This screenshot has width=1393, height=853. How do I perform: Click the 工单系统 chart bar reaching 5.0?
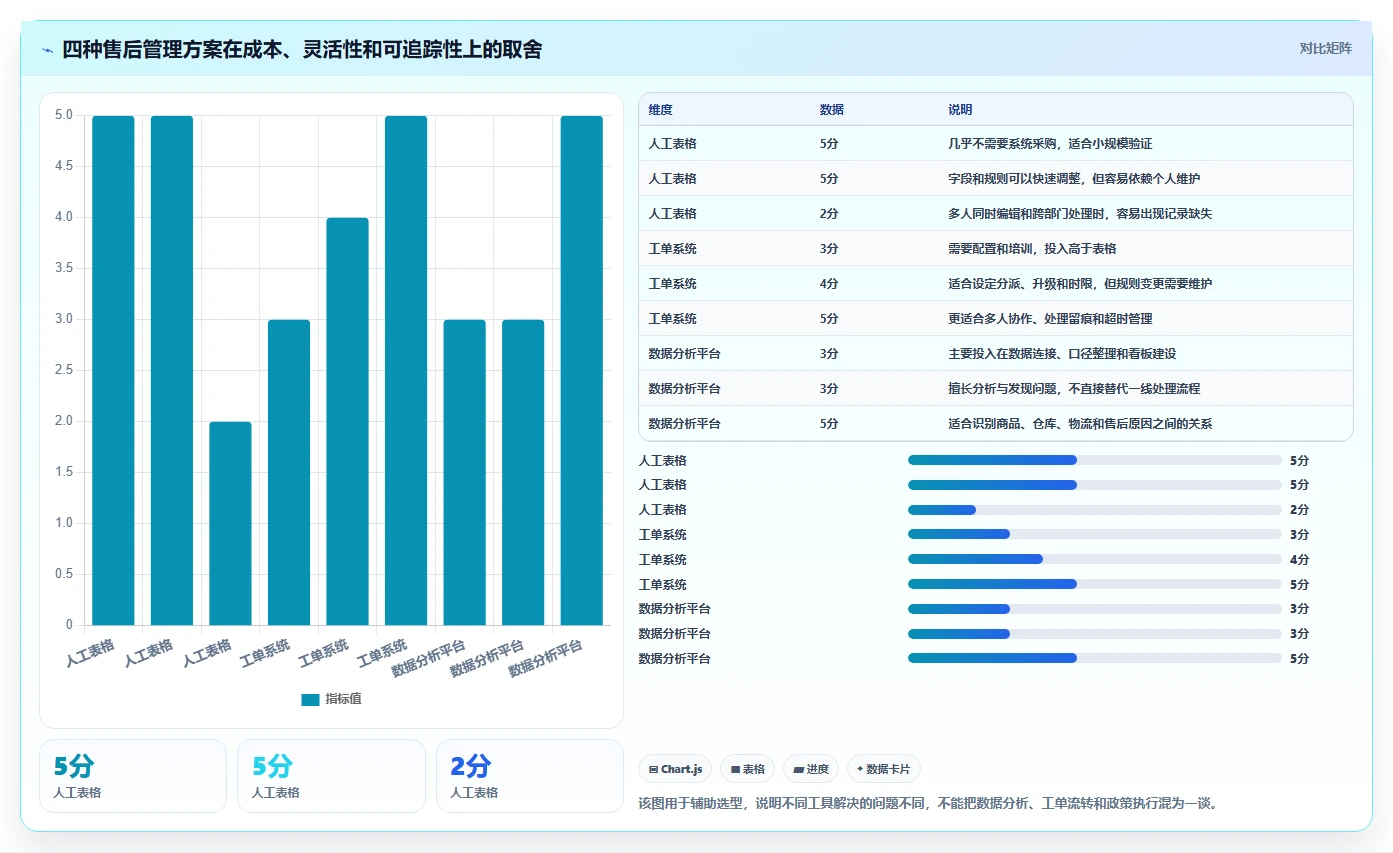406,370
